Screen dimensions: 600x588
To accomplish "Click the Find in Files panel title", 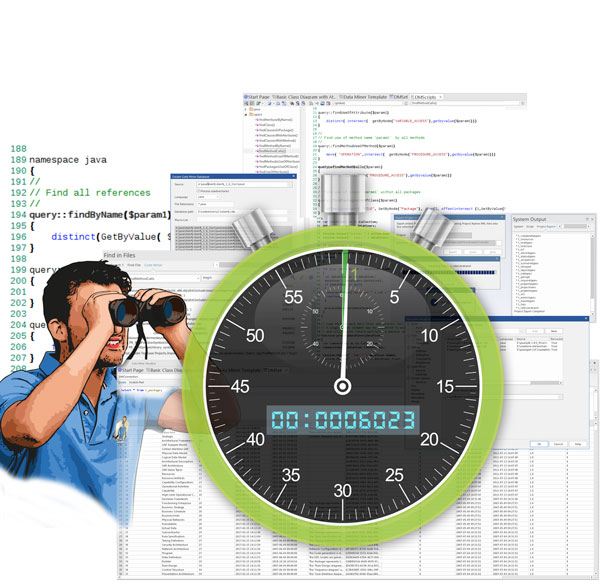I will click(120, 256).
